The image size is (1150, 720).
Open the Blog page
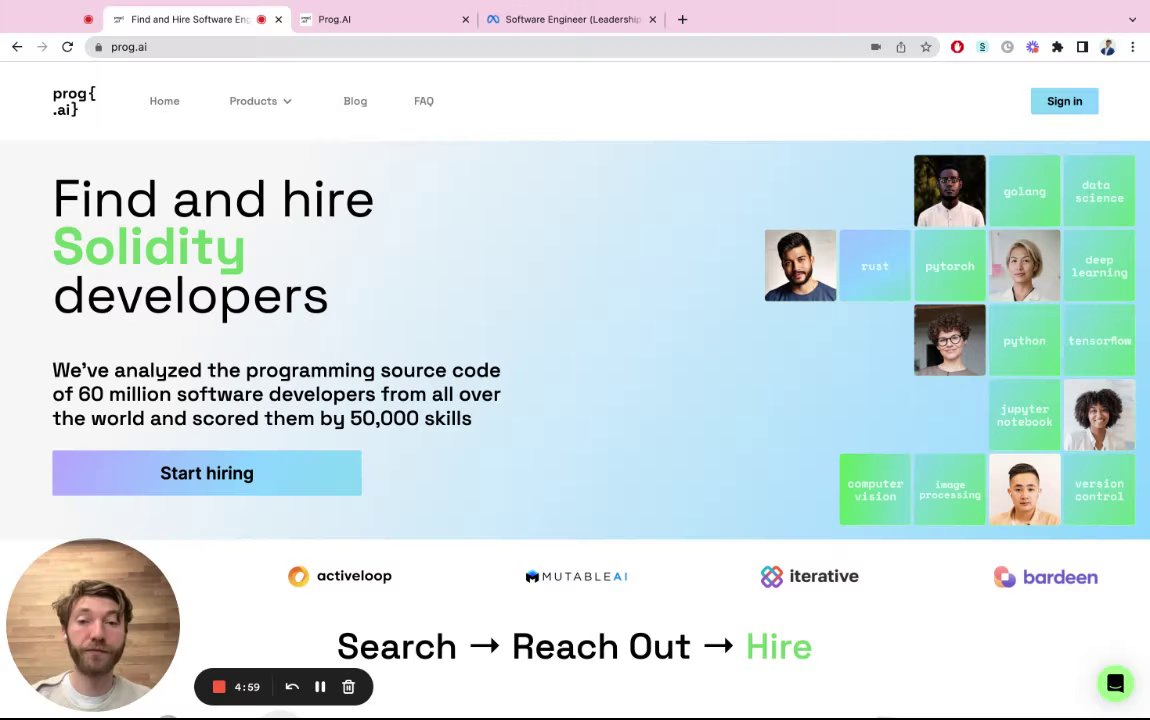pyautogui.click(x=355, y=101)
